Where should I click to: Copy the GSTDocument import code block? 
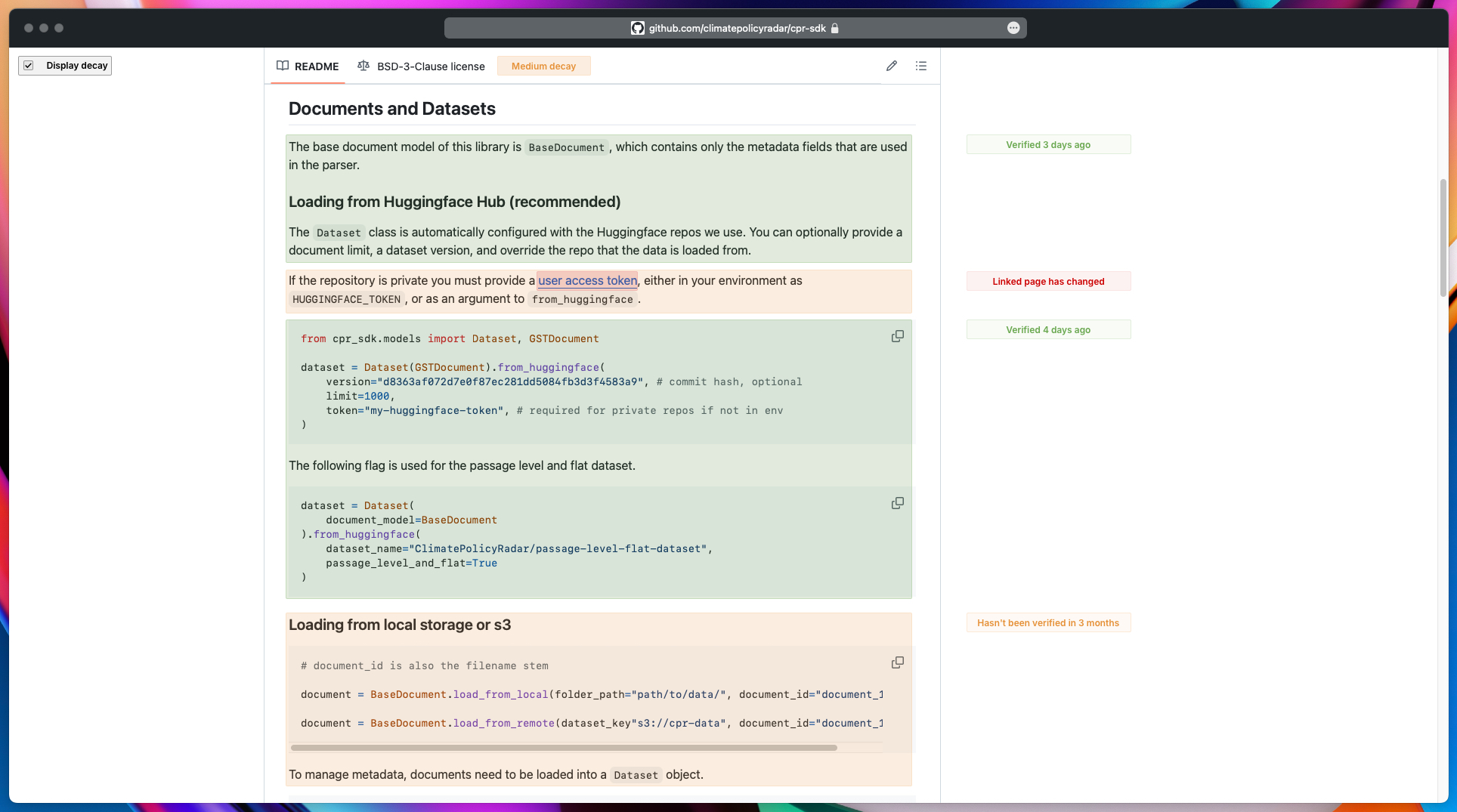pyautogui.click(x=897, y=336)
